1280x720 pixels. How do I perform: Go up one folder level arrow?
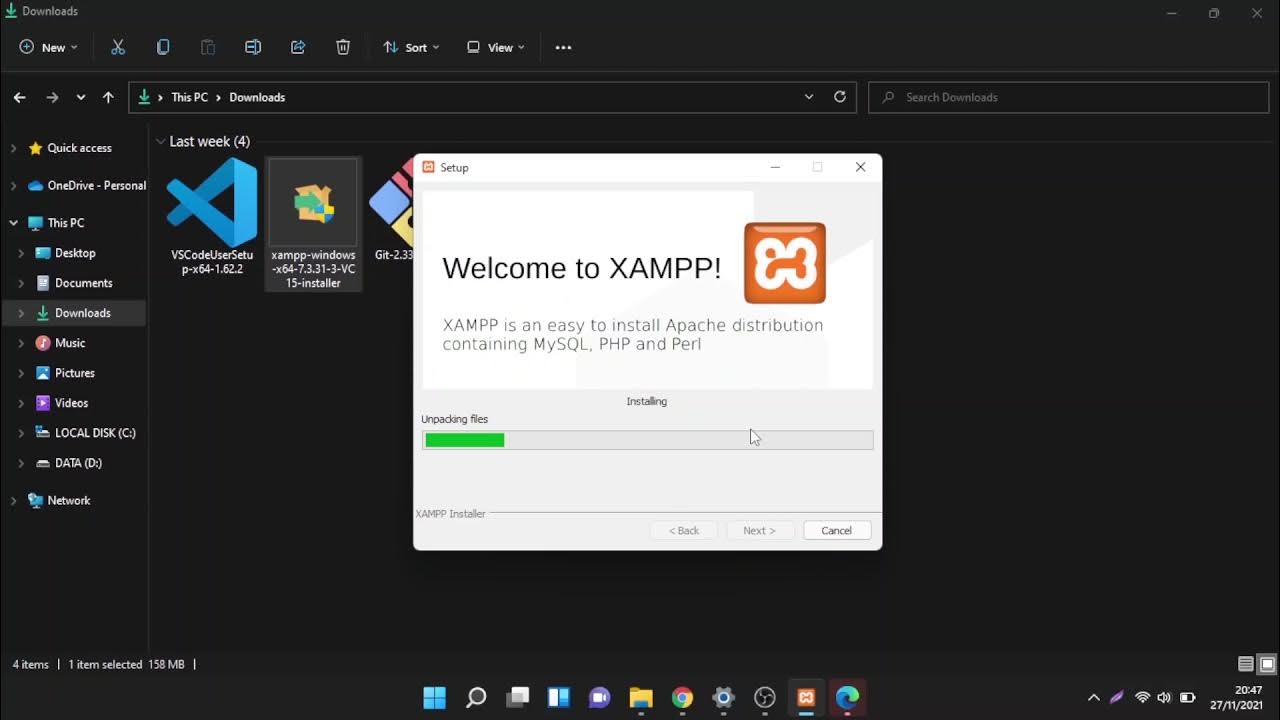click(x=108, y=97)
